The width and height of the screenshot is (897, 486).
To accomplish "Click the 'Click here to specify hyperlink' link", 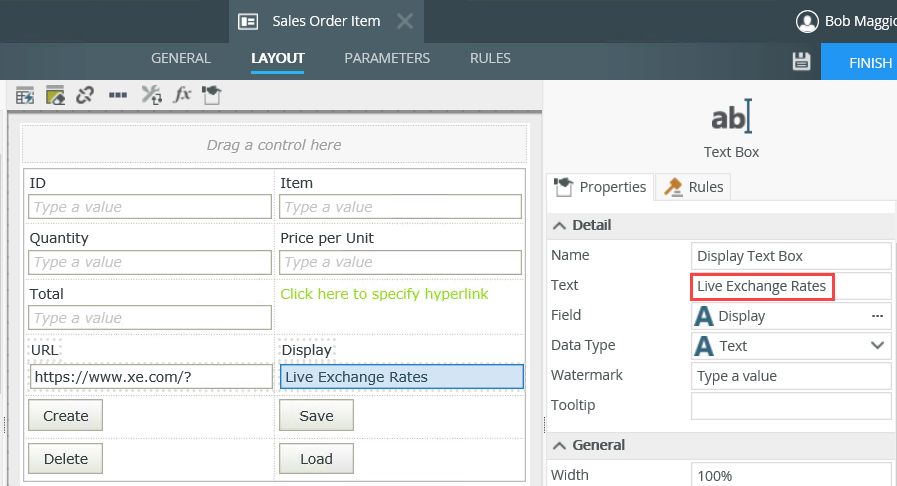I will [x=384, y=294].
